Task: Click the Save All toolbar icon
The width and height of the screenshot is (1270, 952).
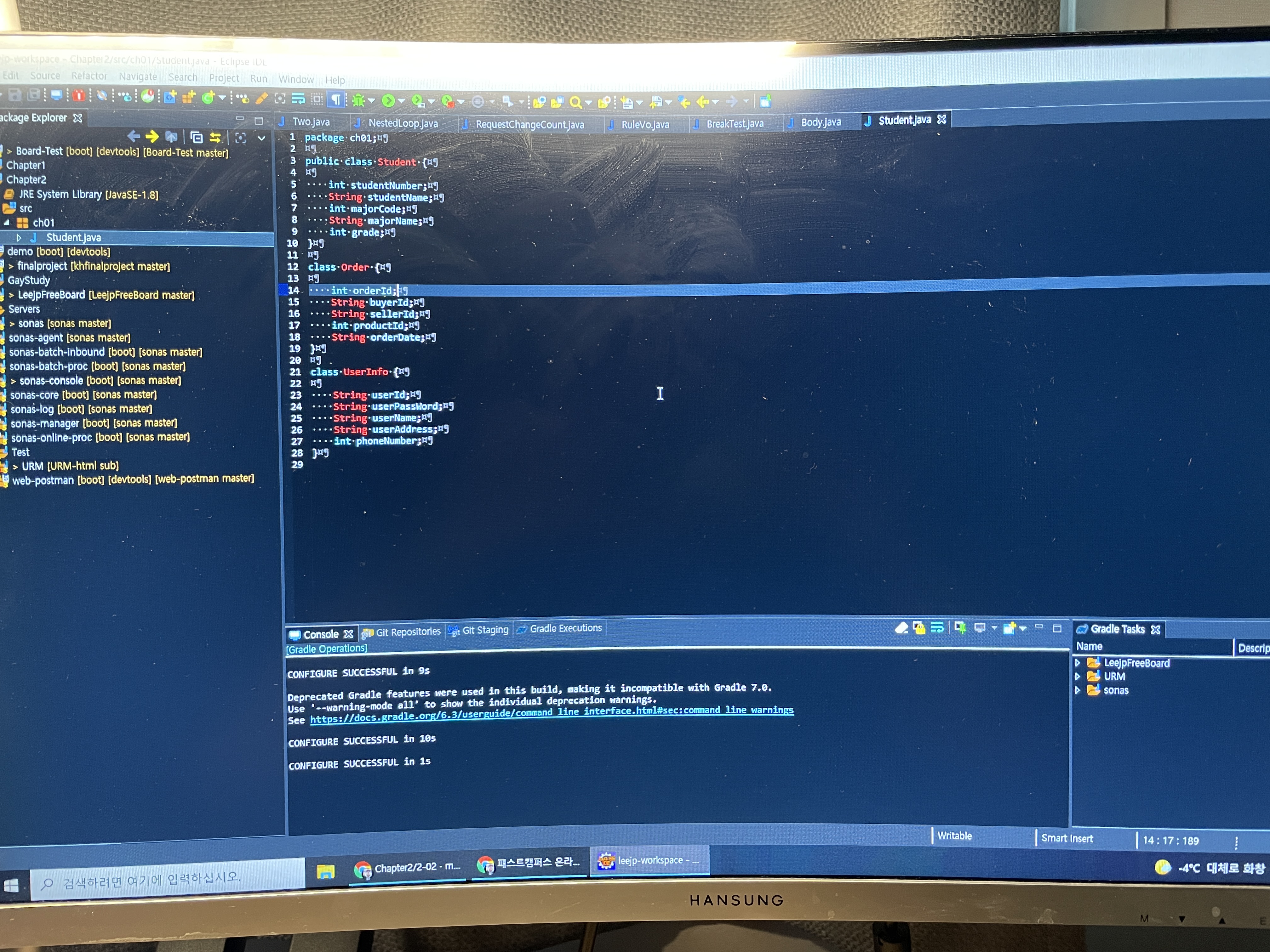Action: (x=34, y=95)
